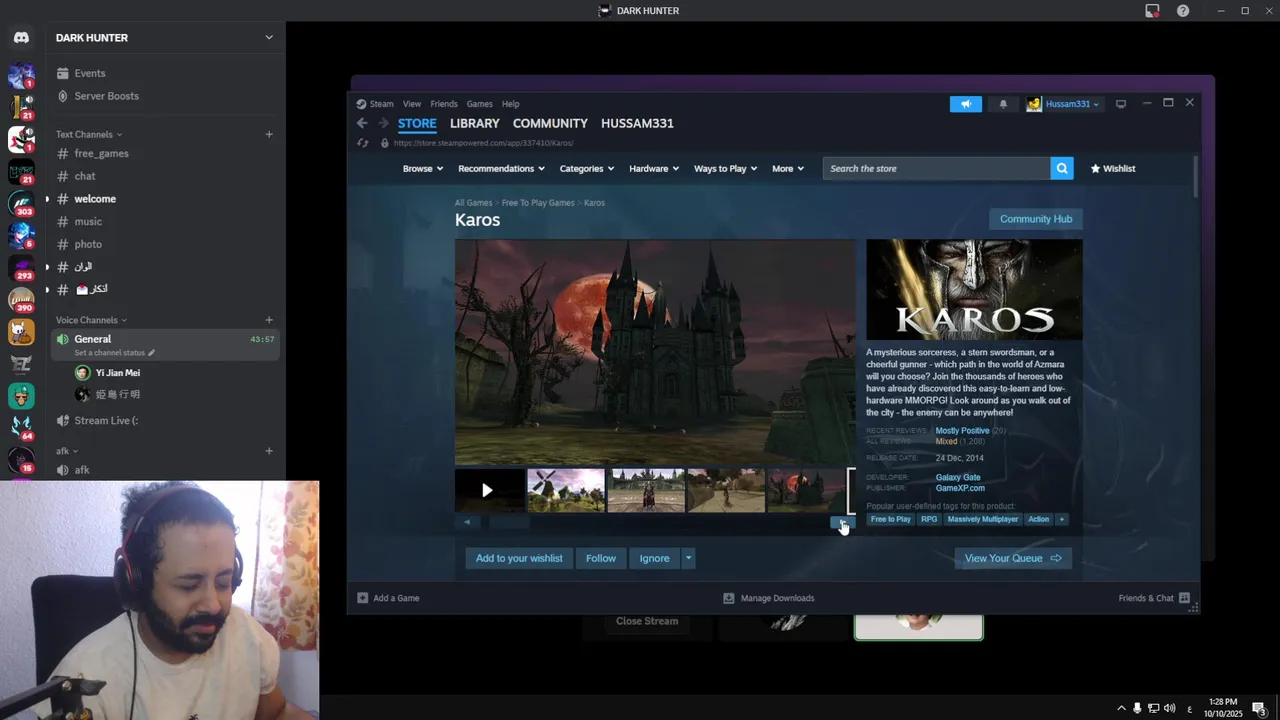Select server icon with 303 badge

[21, 203]
